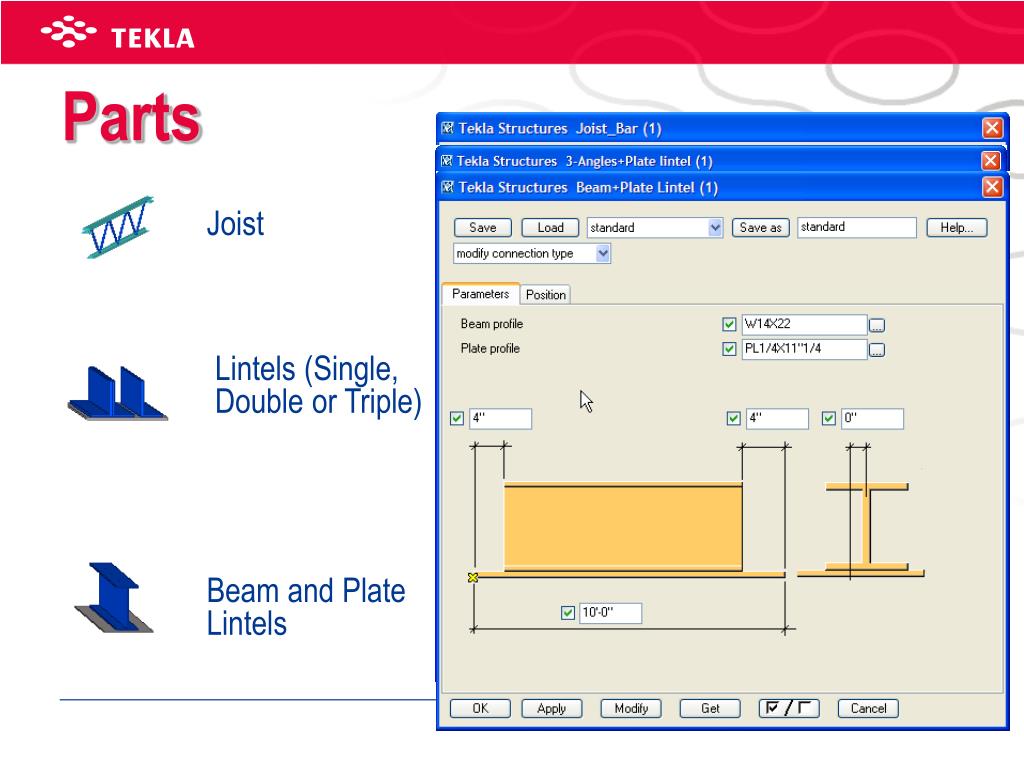This screenshot has width=1024, height=768.
Task: Switch to the Position tab
Action: click(x=546, y=295)
